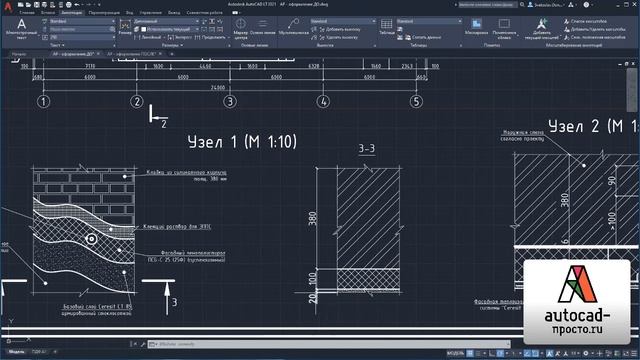
Task: Toggle ortho mode in the status bar
Action: pos(492,353)
